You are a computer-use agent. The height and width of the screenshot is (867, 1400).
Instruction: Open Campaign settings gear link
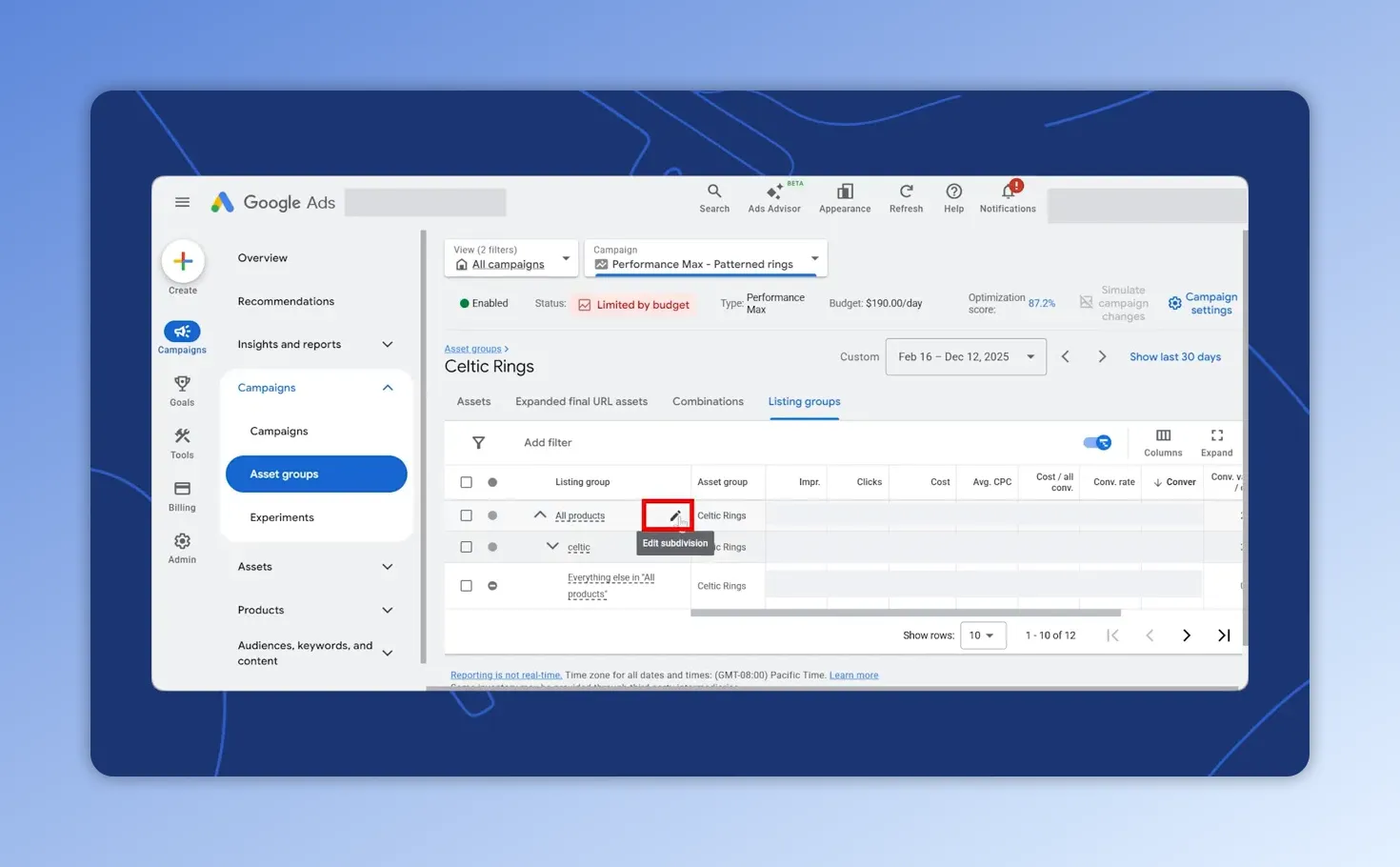(1203, 303)
